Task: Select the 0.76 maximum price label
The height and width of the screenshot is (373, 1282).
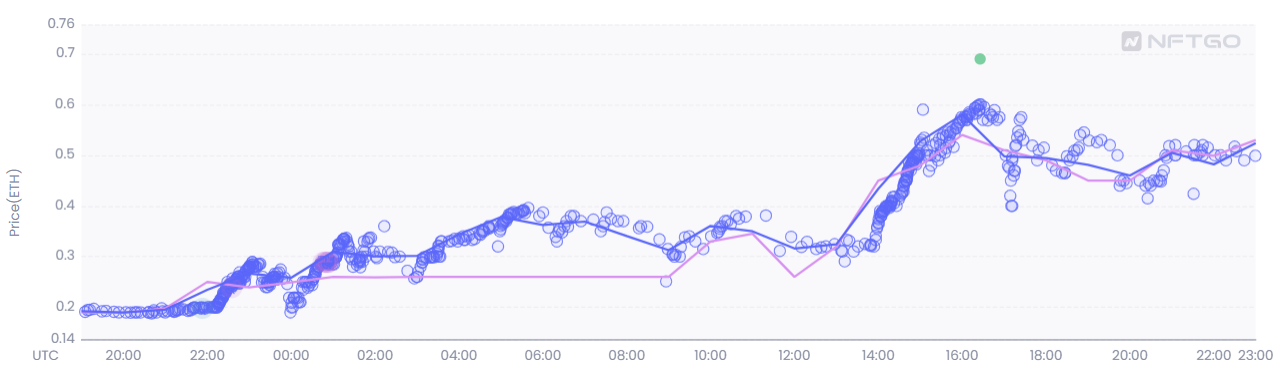Action: (61, 24)
